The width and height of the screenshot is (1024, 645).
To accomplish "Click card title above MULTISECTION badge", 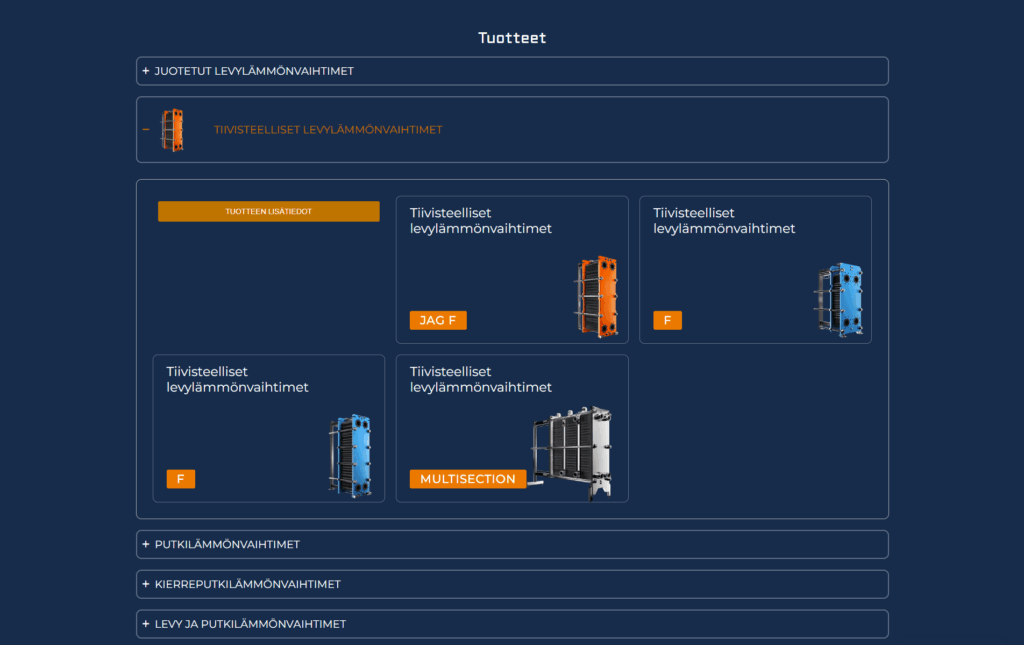I will [481, 379].
